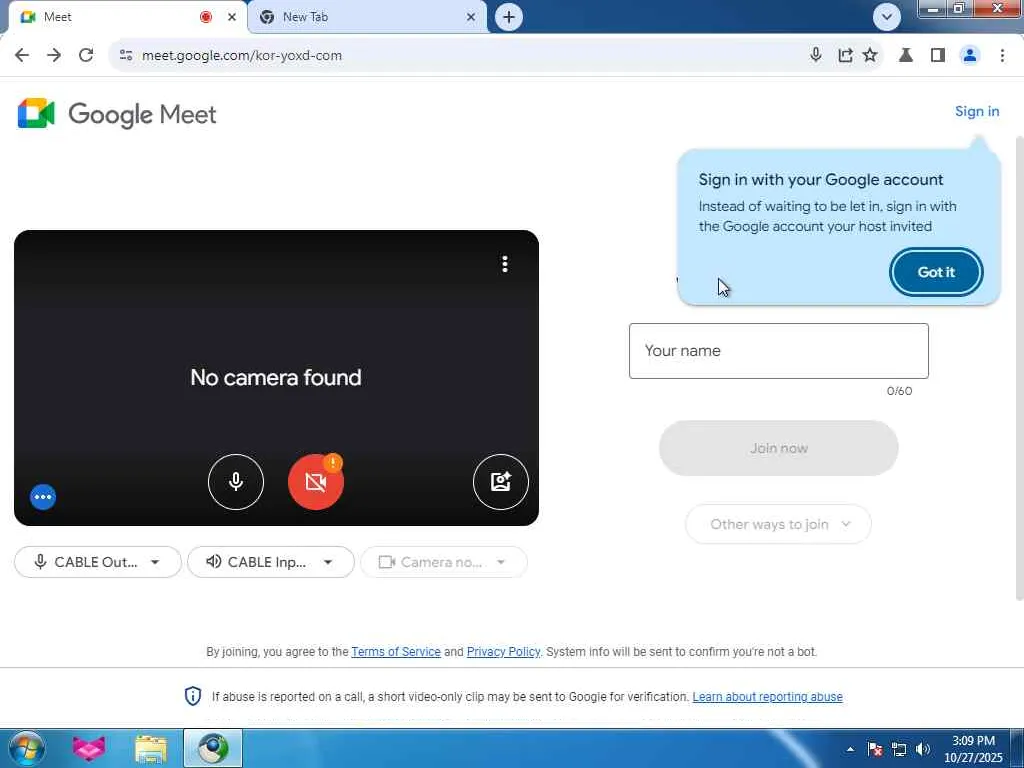Dismiss the tooltip with Got it
Screen dimensions: 1024x768
point(936,272)
